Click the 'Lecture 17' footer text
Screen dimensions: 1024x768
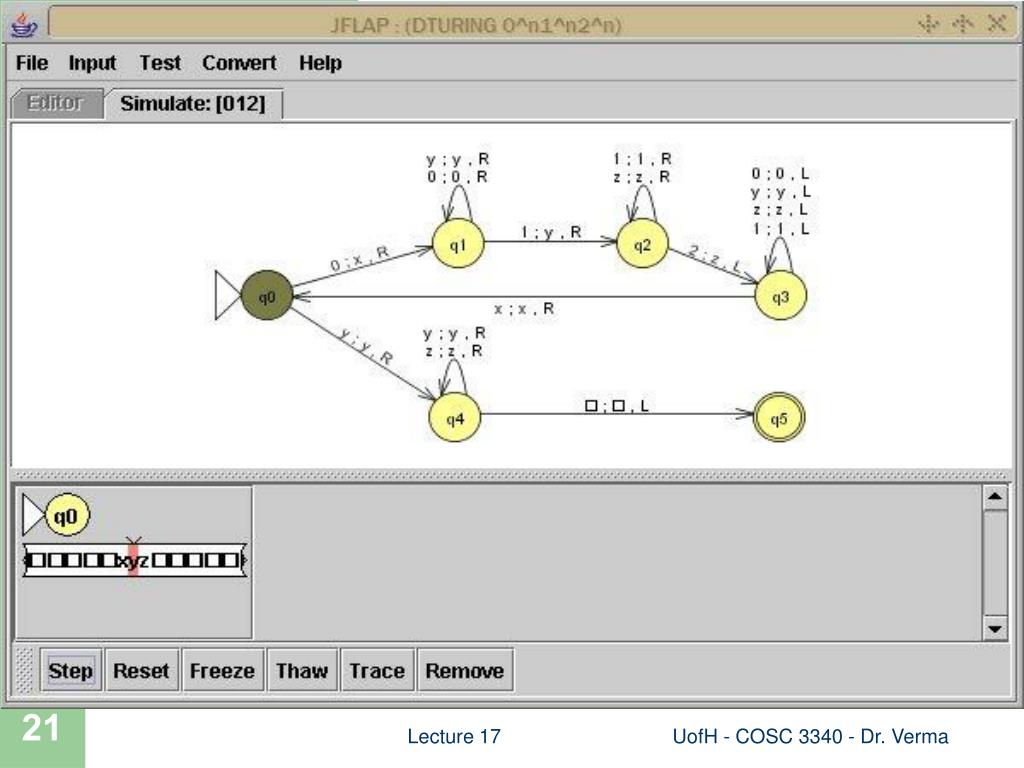tap(454, 736)
